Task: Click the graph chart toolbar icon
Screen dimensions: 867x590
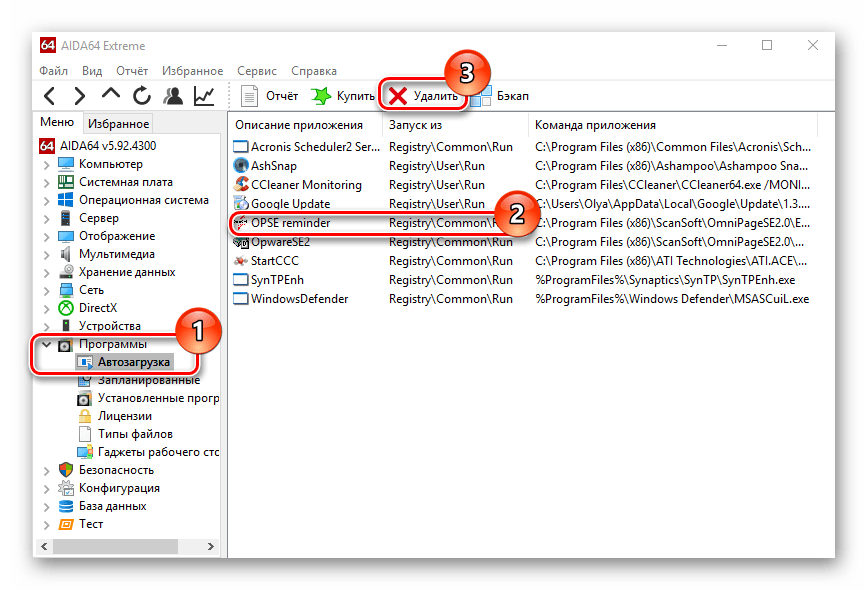Action: coord(204,96)
